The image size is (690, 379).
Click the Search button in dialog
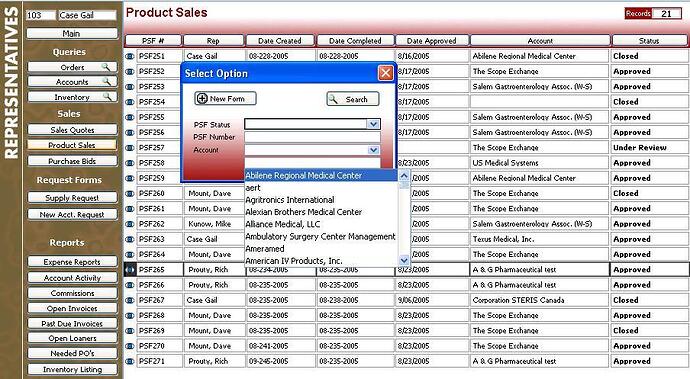coord(352,99)
